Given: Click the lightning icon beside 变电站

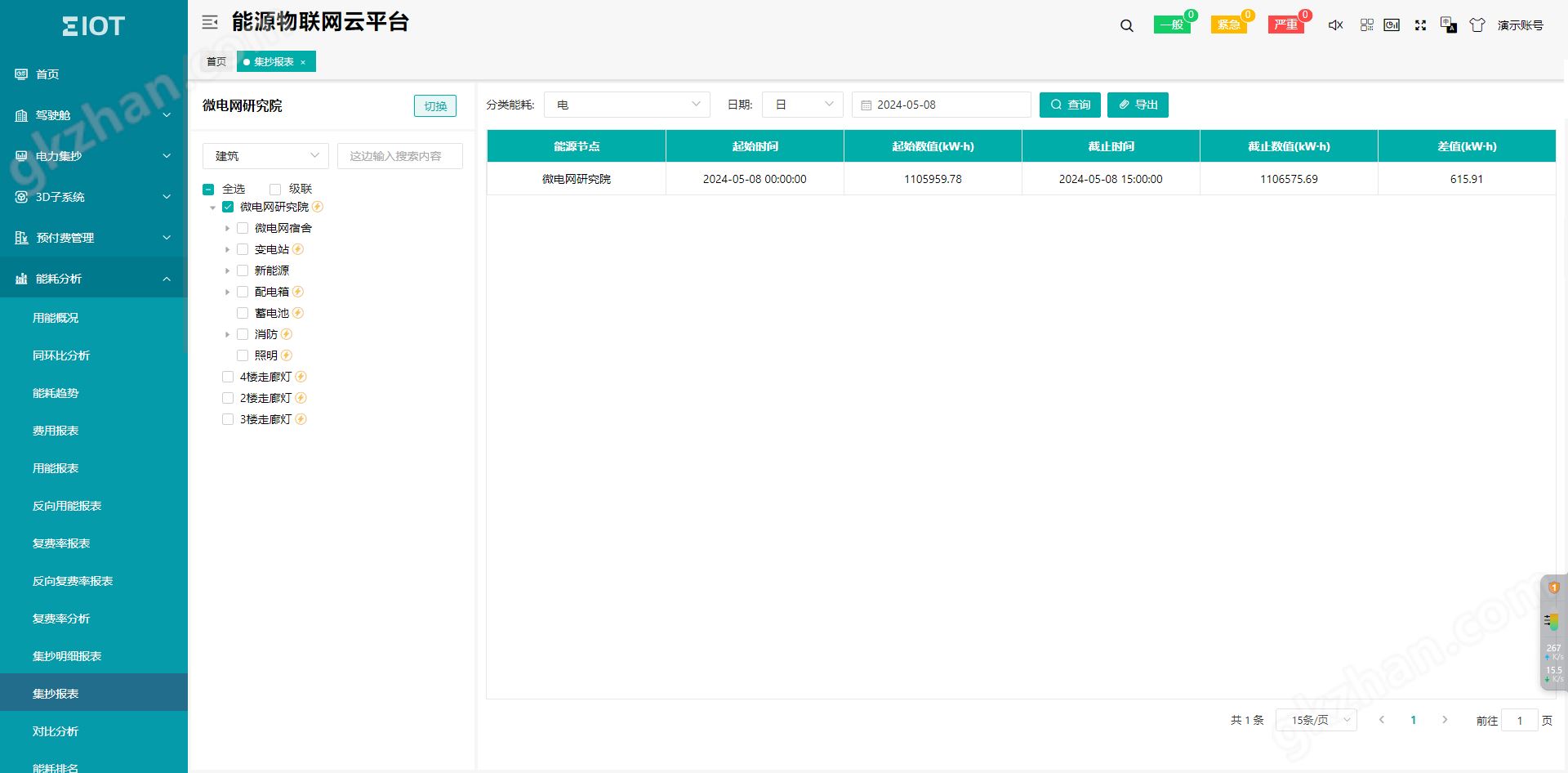Looking at the screenshot, I should point(298,249).
